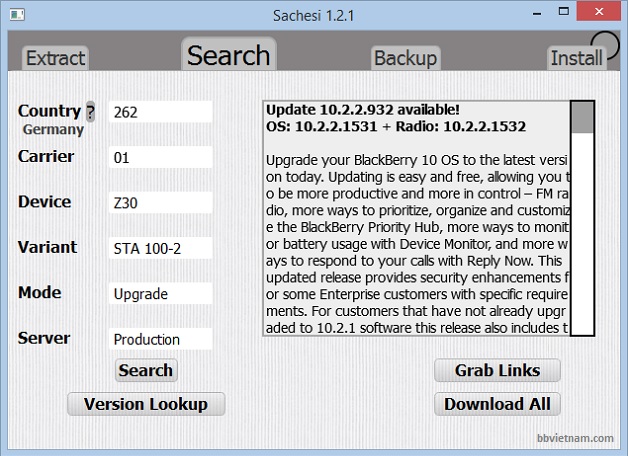Open the Variant dropdown showing STA 100-2

(161, 248)
